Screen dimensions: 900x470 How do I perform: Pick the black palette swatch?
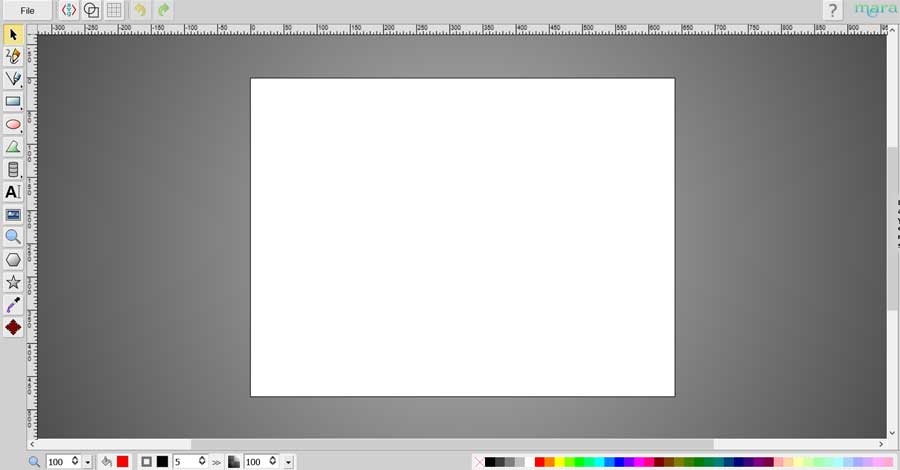(x=490, y=462)
